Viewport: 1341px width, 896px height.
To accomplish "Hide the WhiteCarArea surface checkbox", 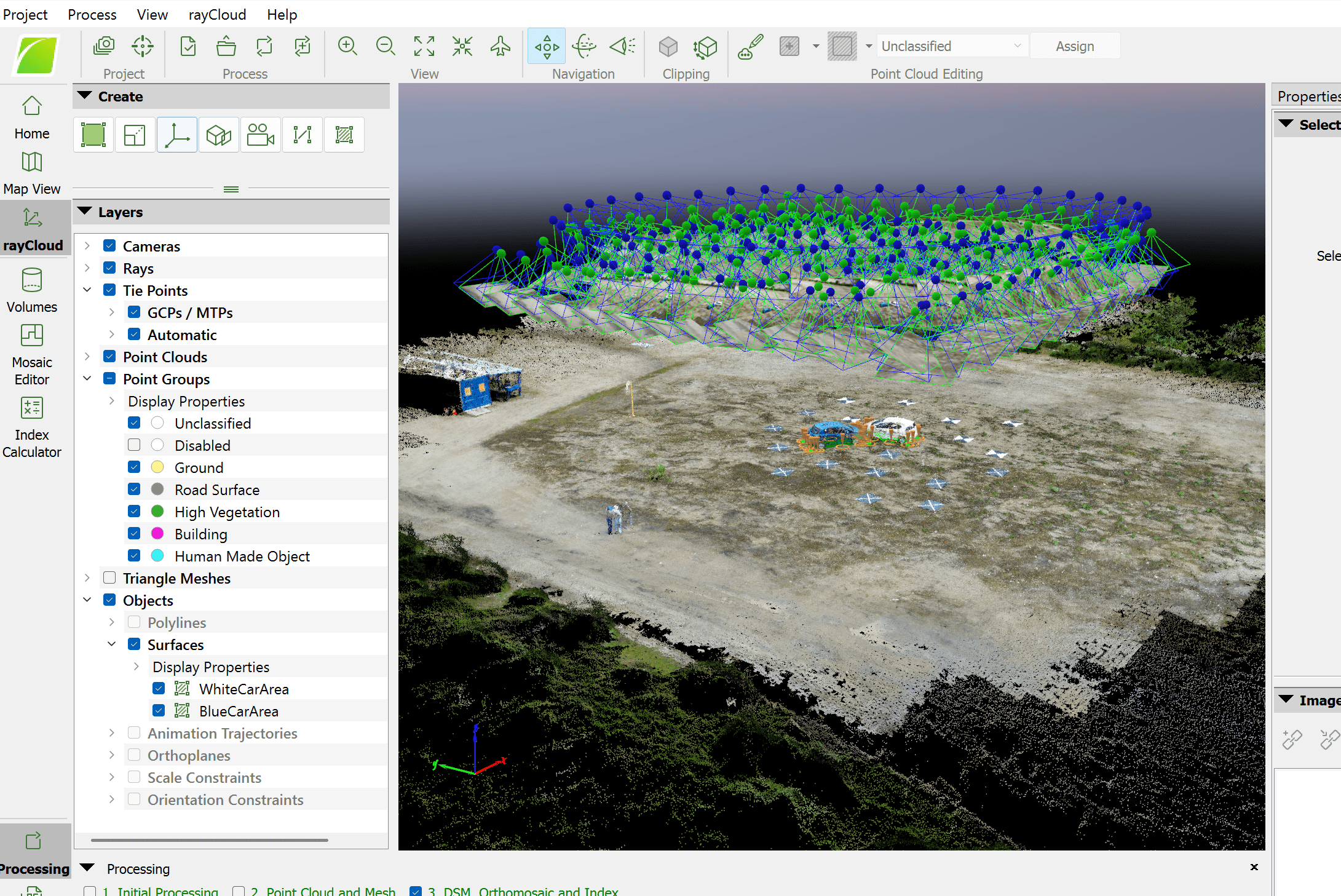I will click(x=159, y=688).
